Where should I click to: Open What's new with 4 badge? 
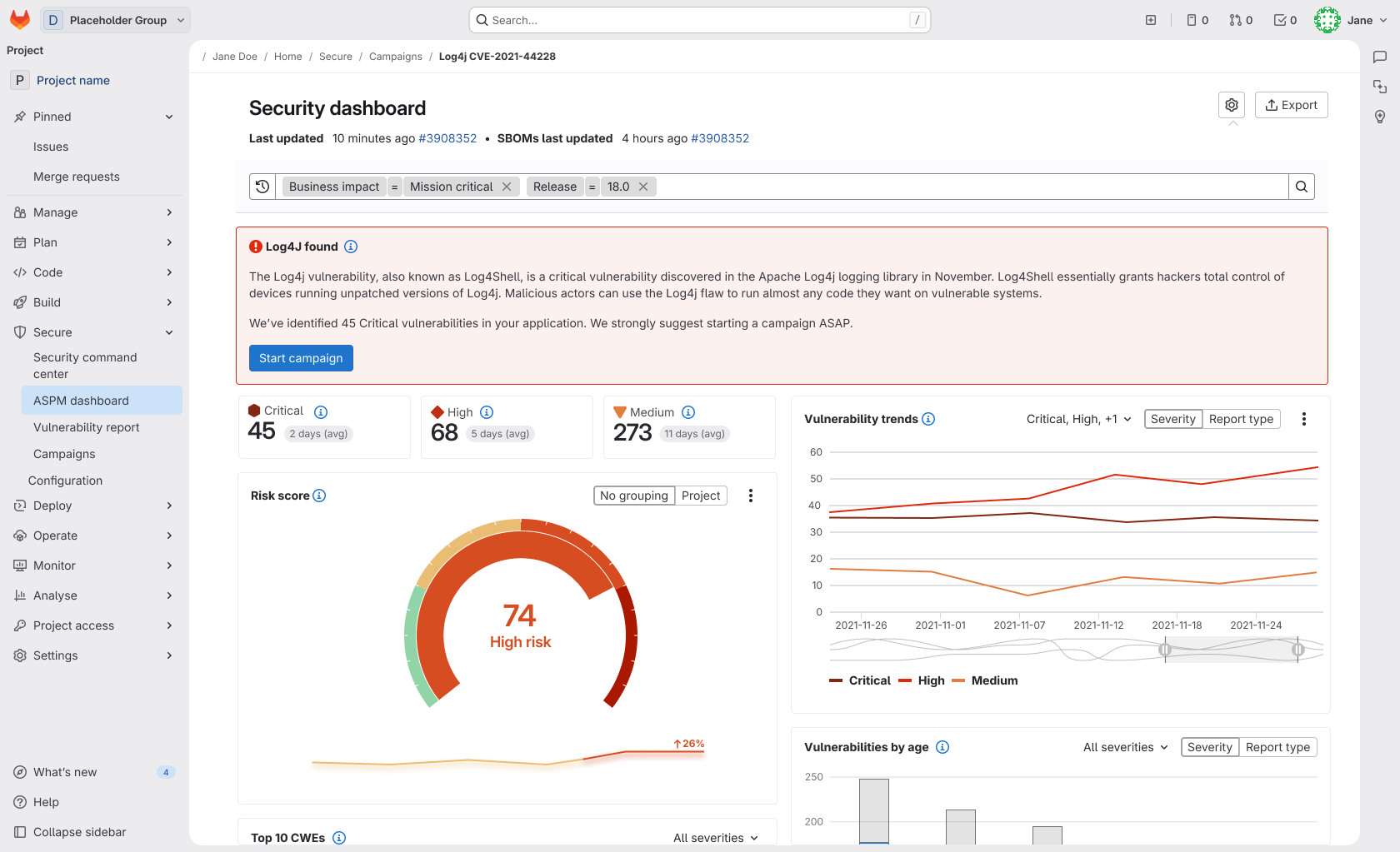94,772
